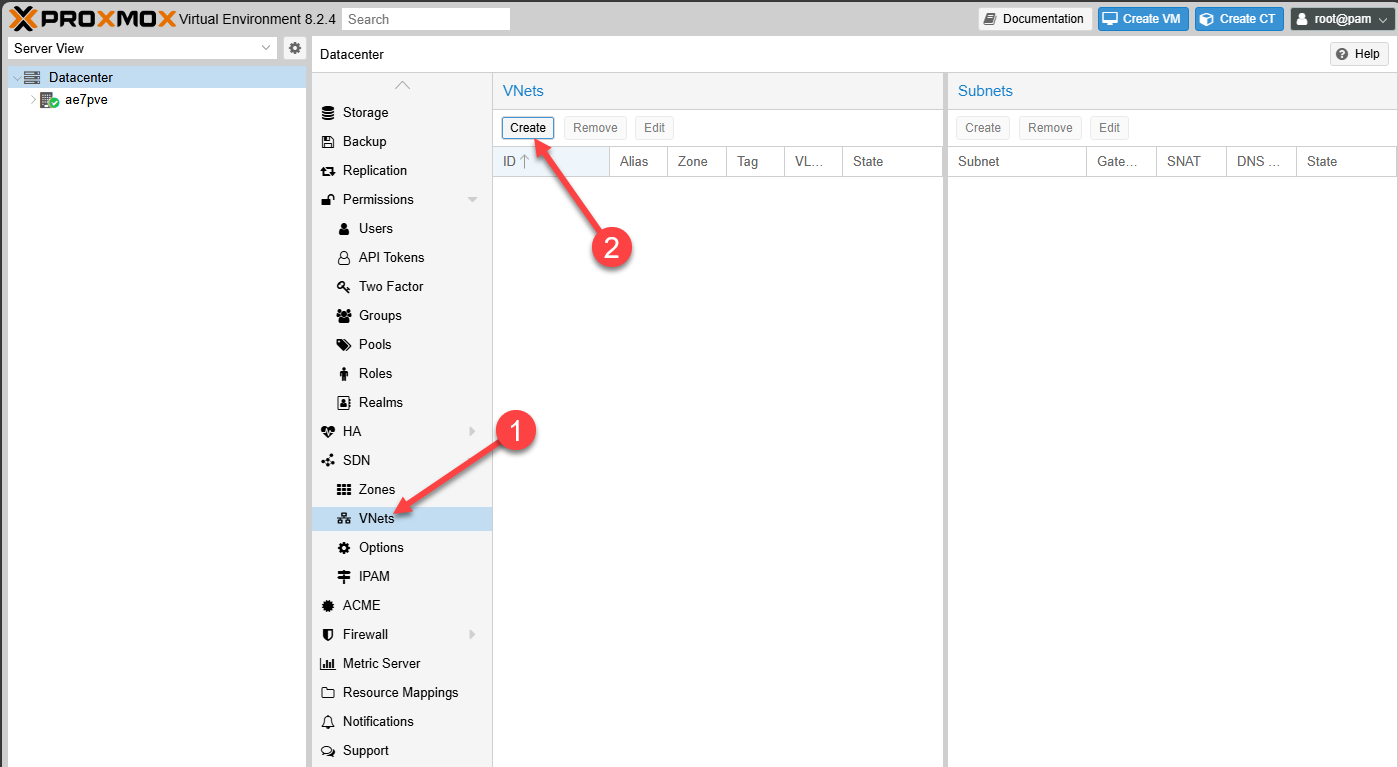
Task: Click the API Tokens icon
Action: coord(344,258)
